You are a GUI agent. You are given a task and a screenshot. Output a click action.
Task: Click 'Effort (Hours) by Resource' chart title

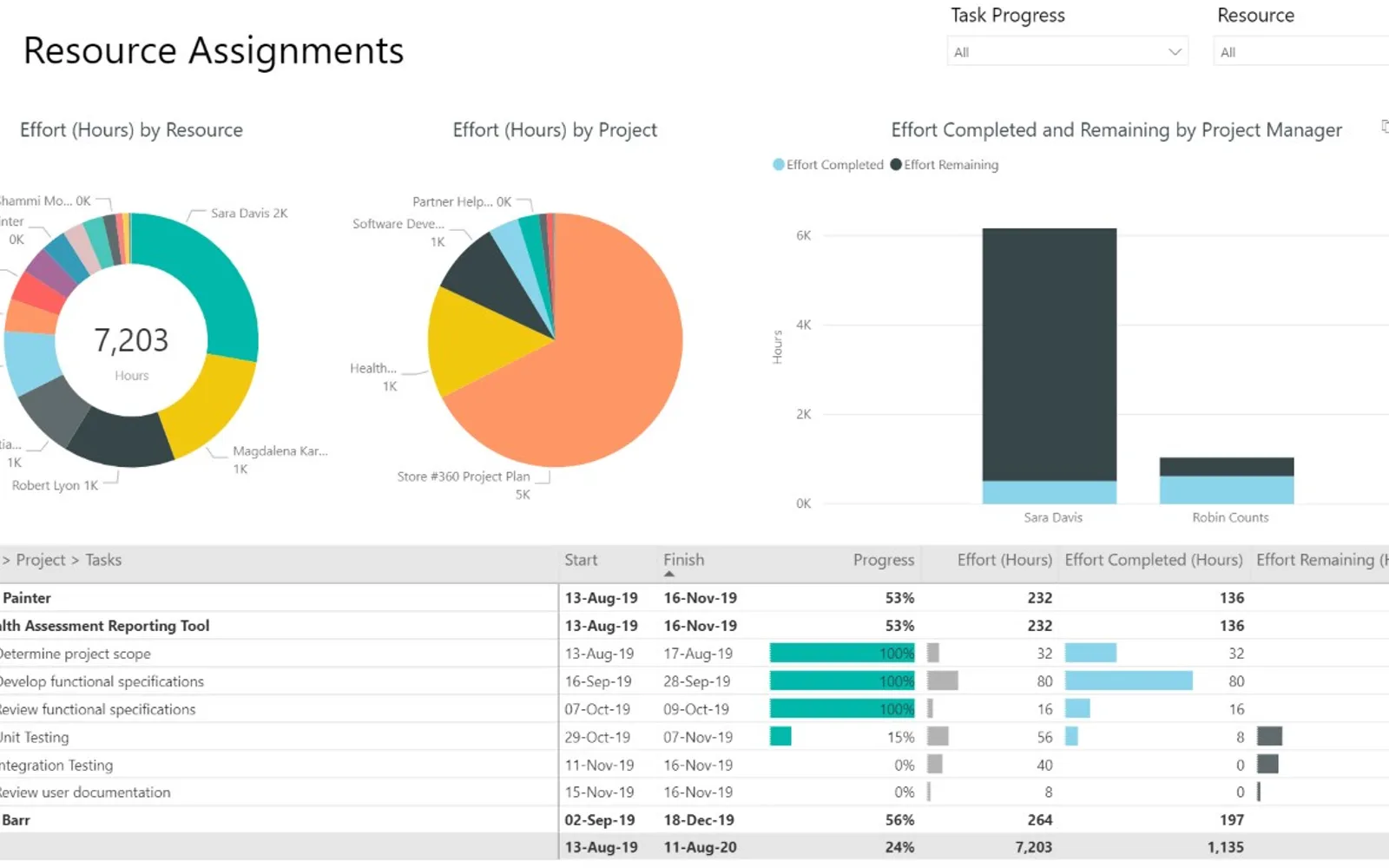point(131,130)
